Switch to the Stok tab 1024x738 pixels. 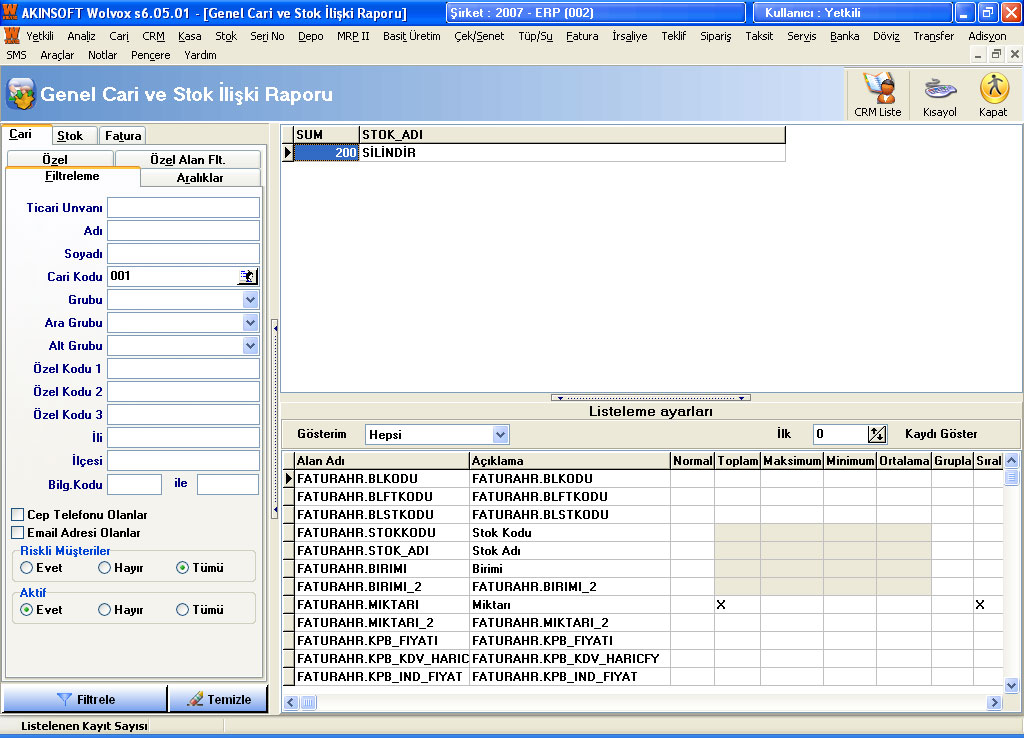coord(70,135)
